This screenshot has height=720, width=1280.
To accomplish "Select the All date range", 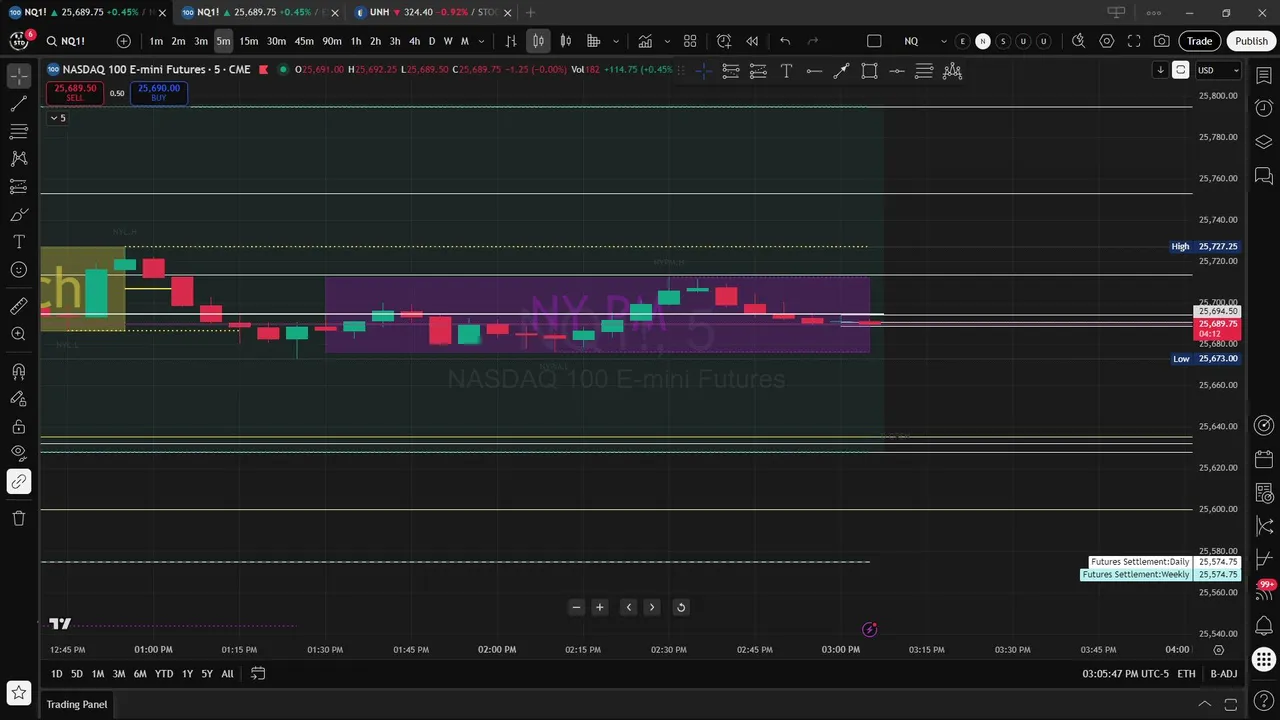I will click(x=227, y=674).
